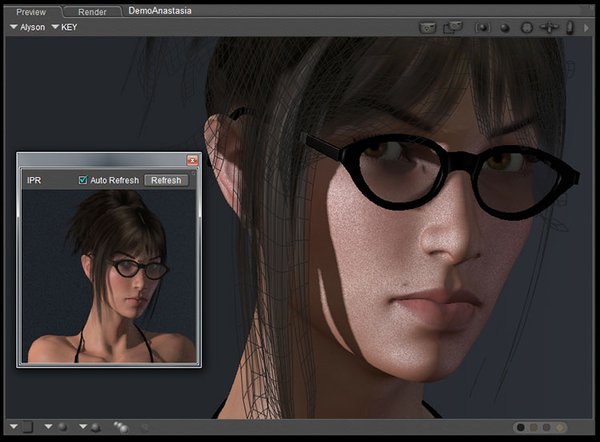Pick the tan color dot swatch
Image resolution: width=600 pixels, height=442 pixels.
pyautogui.click(x=534, y=427)
